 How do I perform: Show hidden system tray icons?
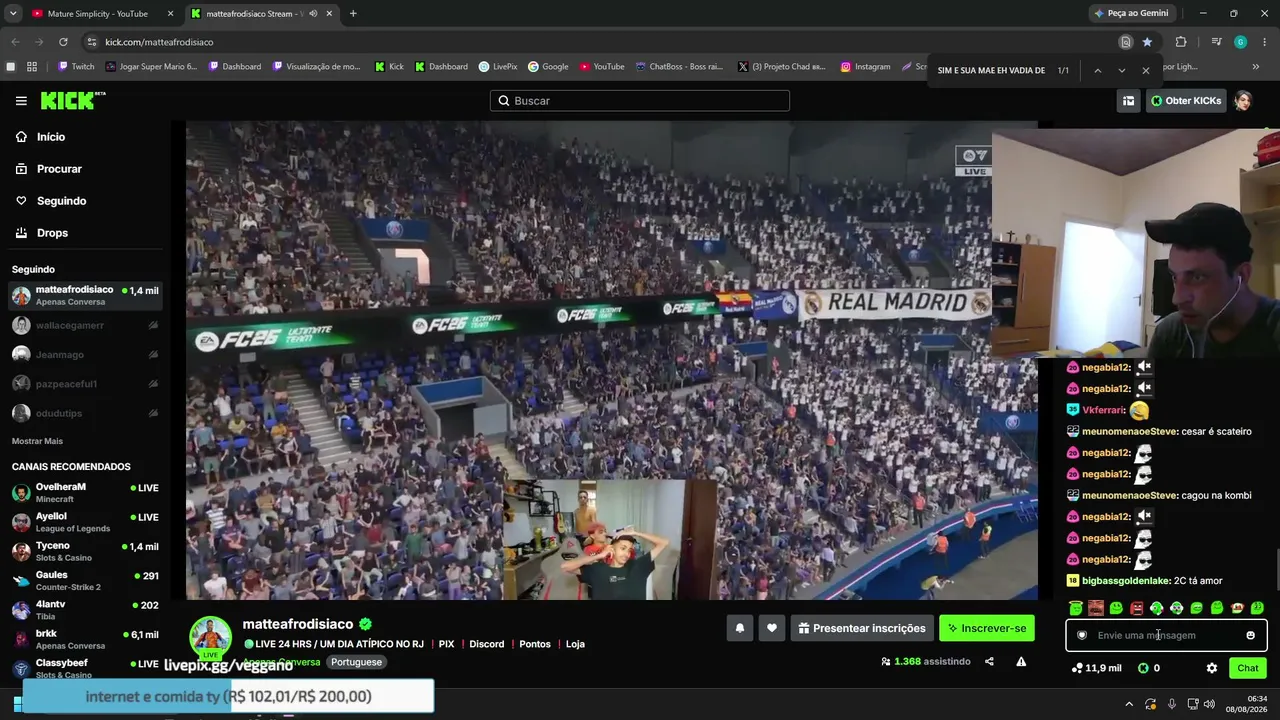click(x=1131, y=704)
